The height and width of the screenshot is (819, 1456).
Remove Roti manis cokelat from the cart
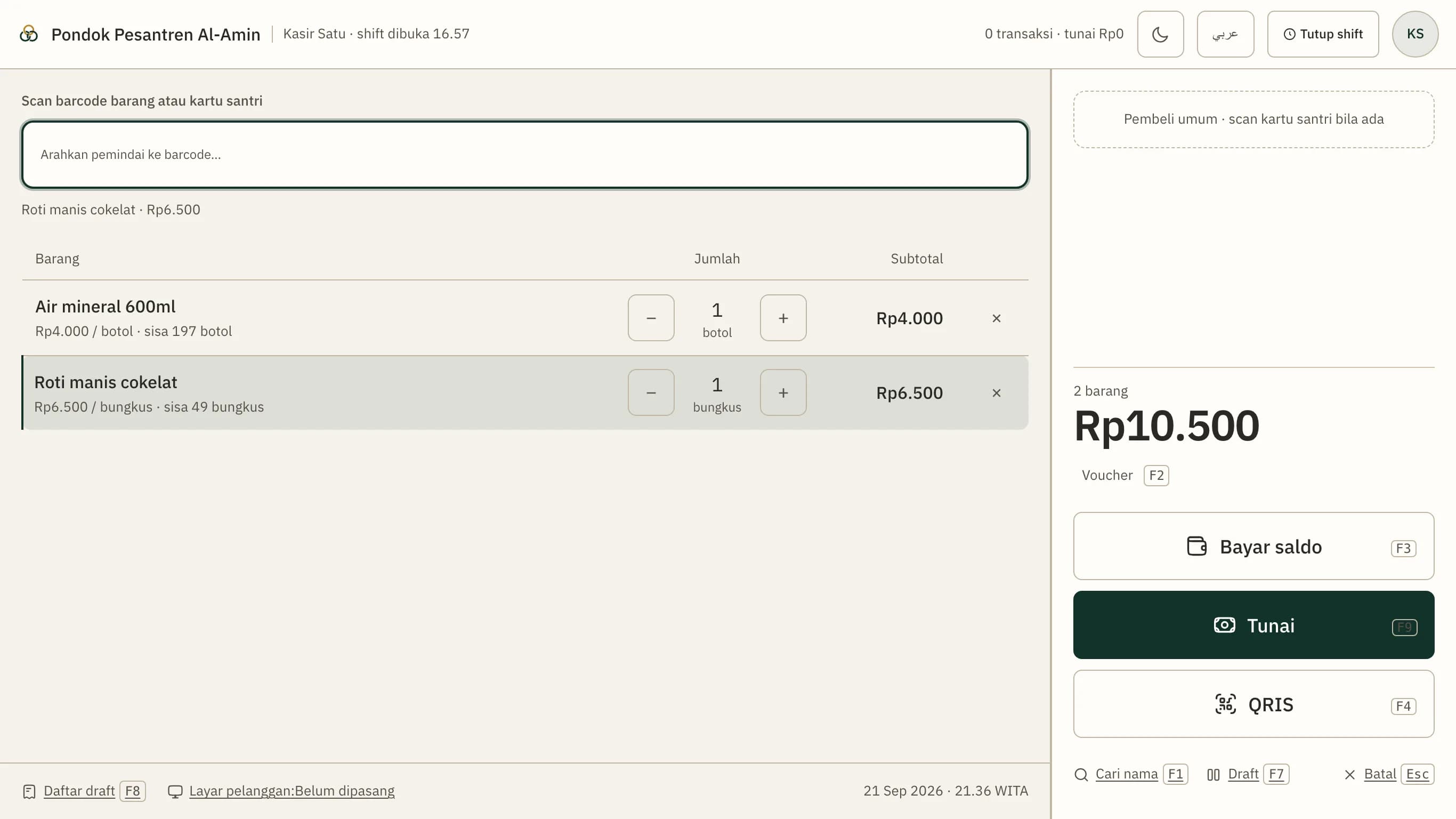pos(996,392)
